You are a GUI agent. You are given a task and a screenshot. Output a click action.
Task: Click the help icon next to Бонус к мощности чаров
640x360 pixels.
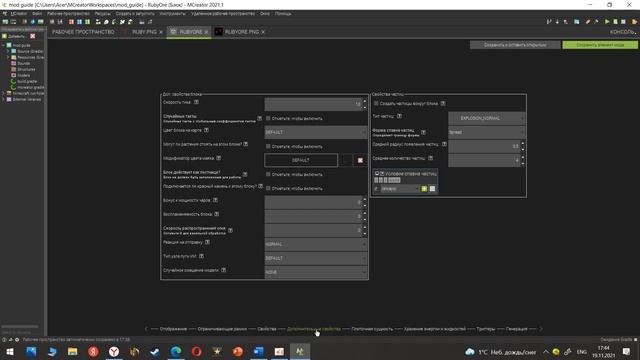(215, 200)
